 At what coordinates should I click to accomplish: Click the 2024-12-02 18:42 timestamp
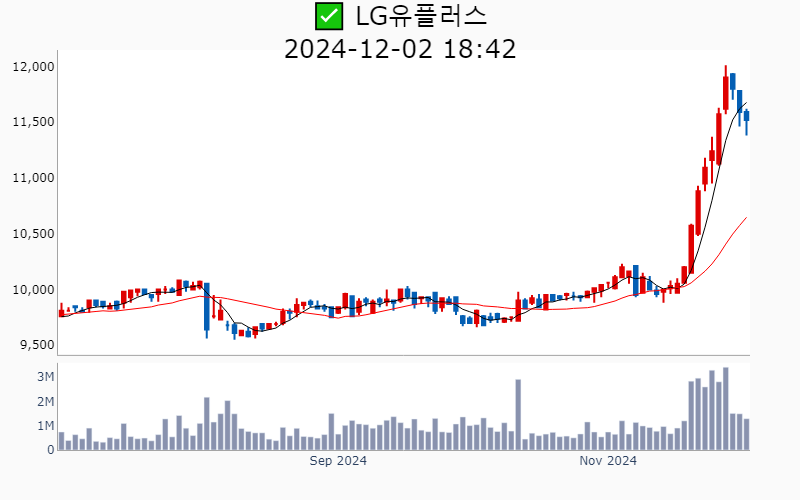400,49
